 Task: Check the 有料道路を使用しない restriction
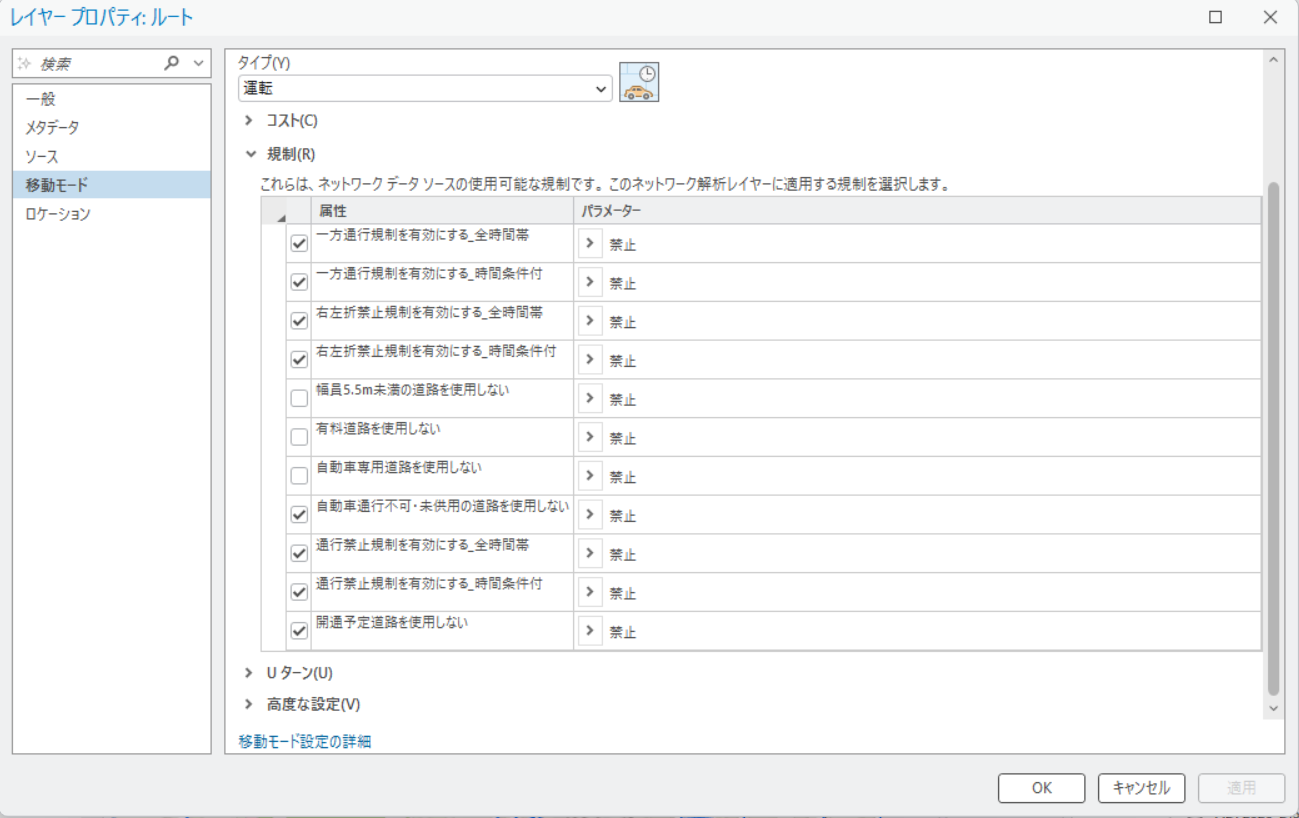tap(299, 437)
